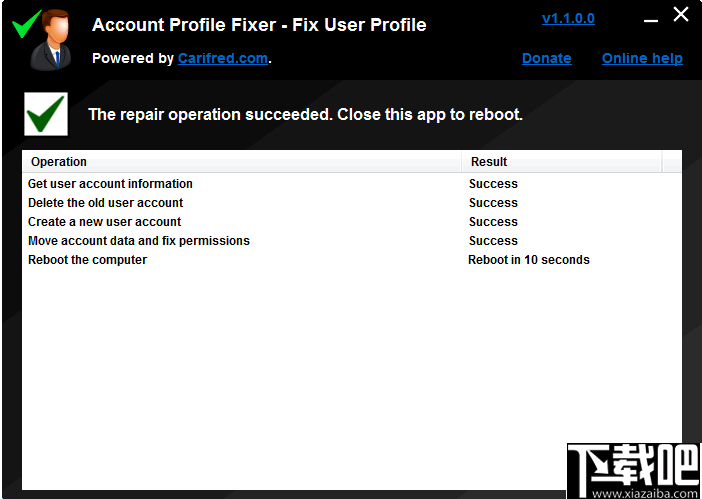Viewport: 702px width, 499px height.
Task: Click the 'repair operation succeeded' status message
Action: coord(305,115)
